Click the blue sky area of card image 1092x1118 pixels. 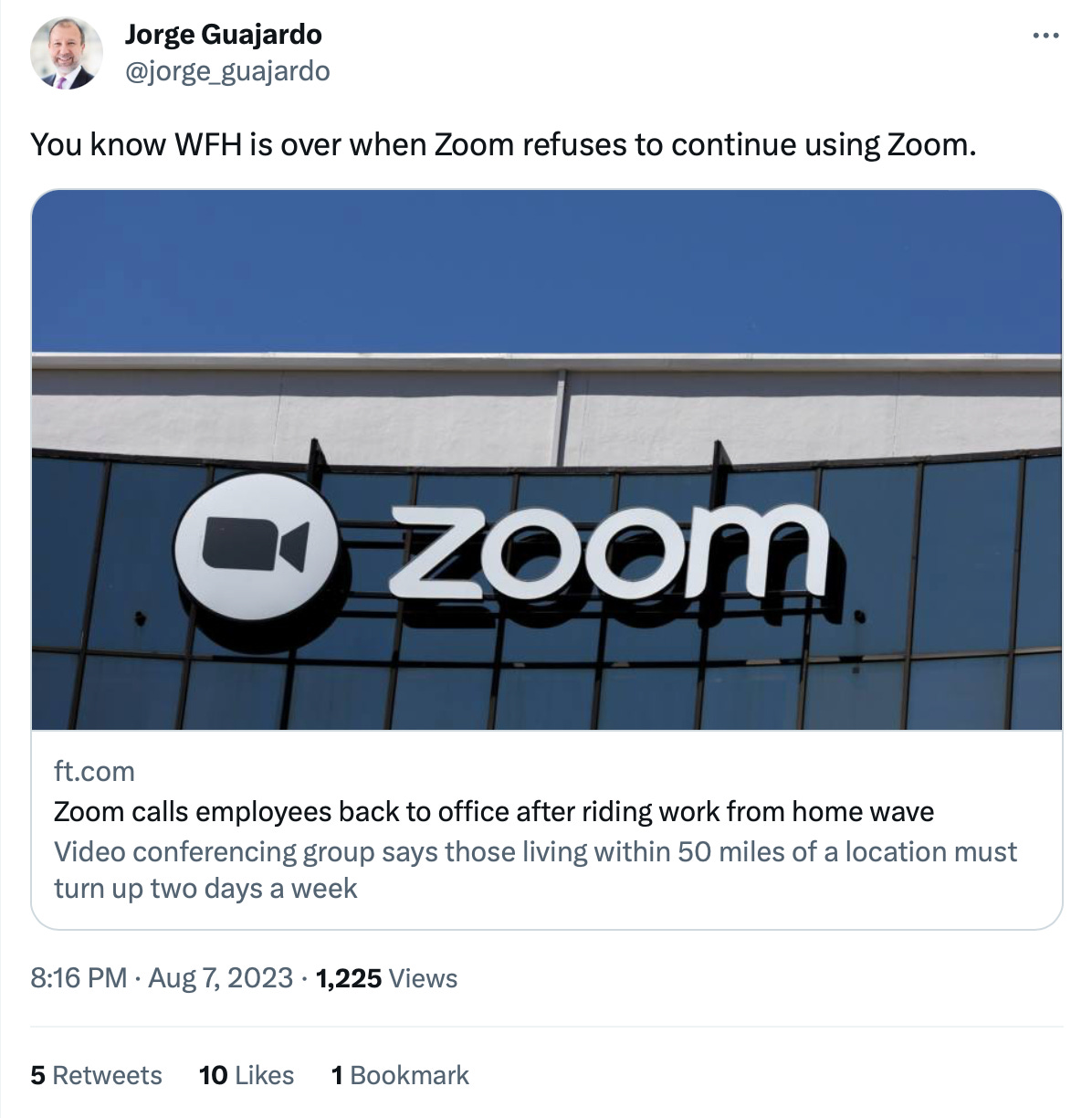547,271
